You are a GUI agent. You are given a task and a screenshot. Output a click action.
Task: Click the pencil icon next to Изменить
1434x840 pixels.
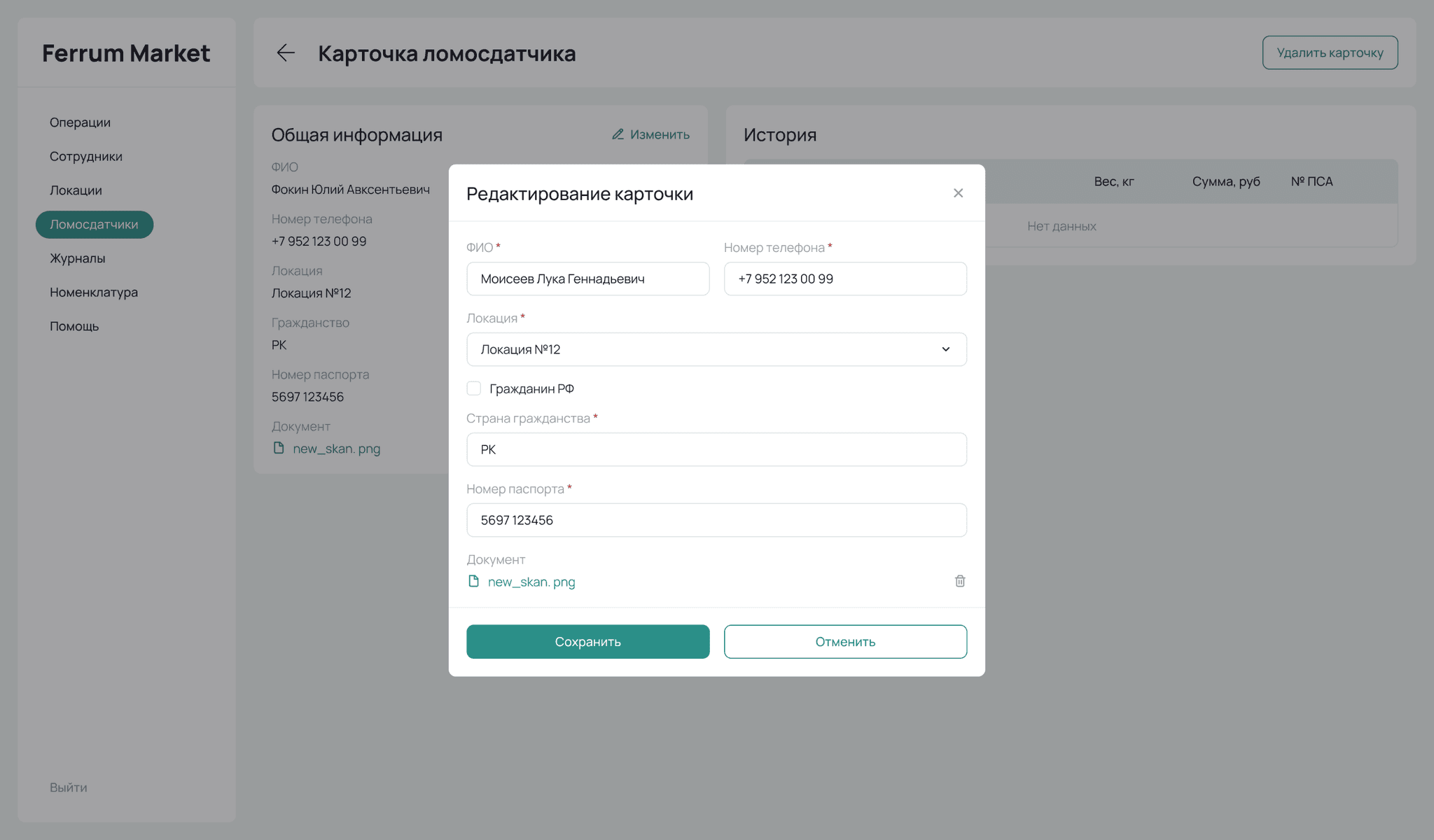coord(618,134)
